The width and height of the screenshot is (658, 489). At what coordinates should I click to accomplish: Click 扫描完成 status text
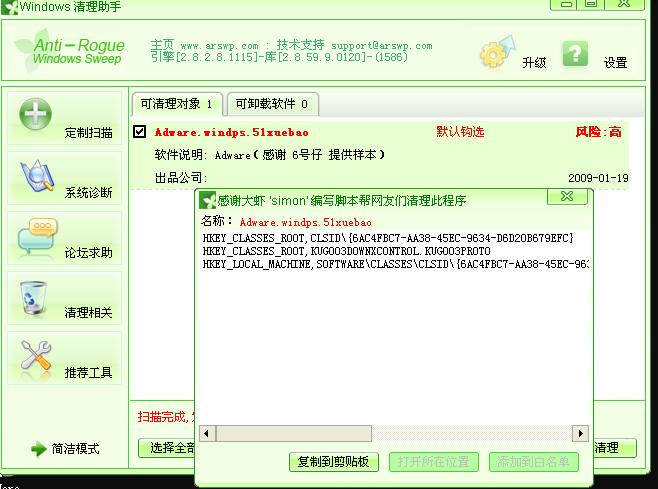[164, 417]
